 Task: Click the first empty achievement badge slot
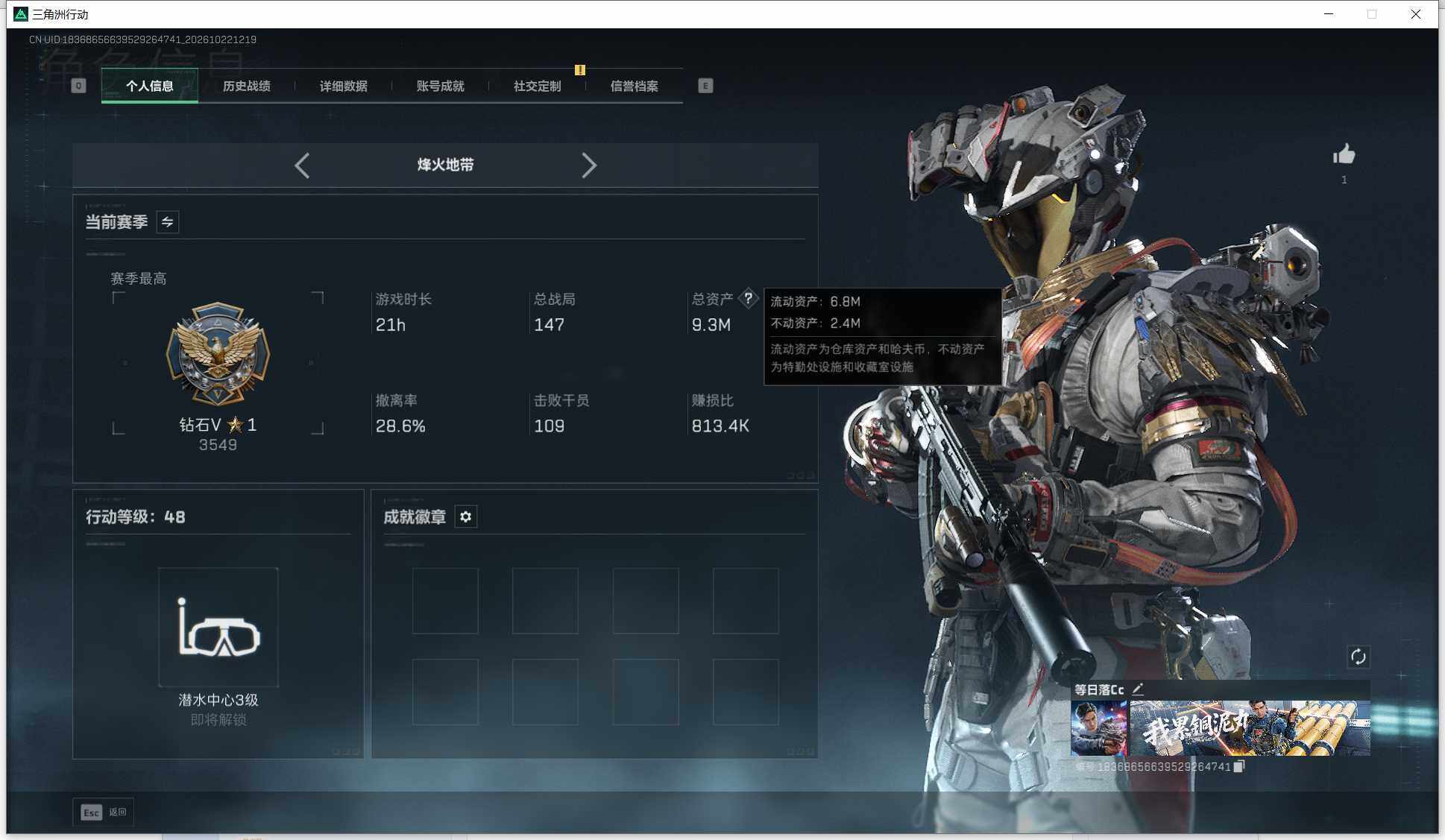point(445,601)
